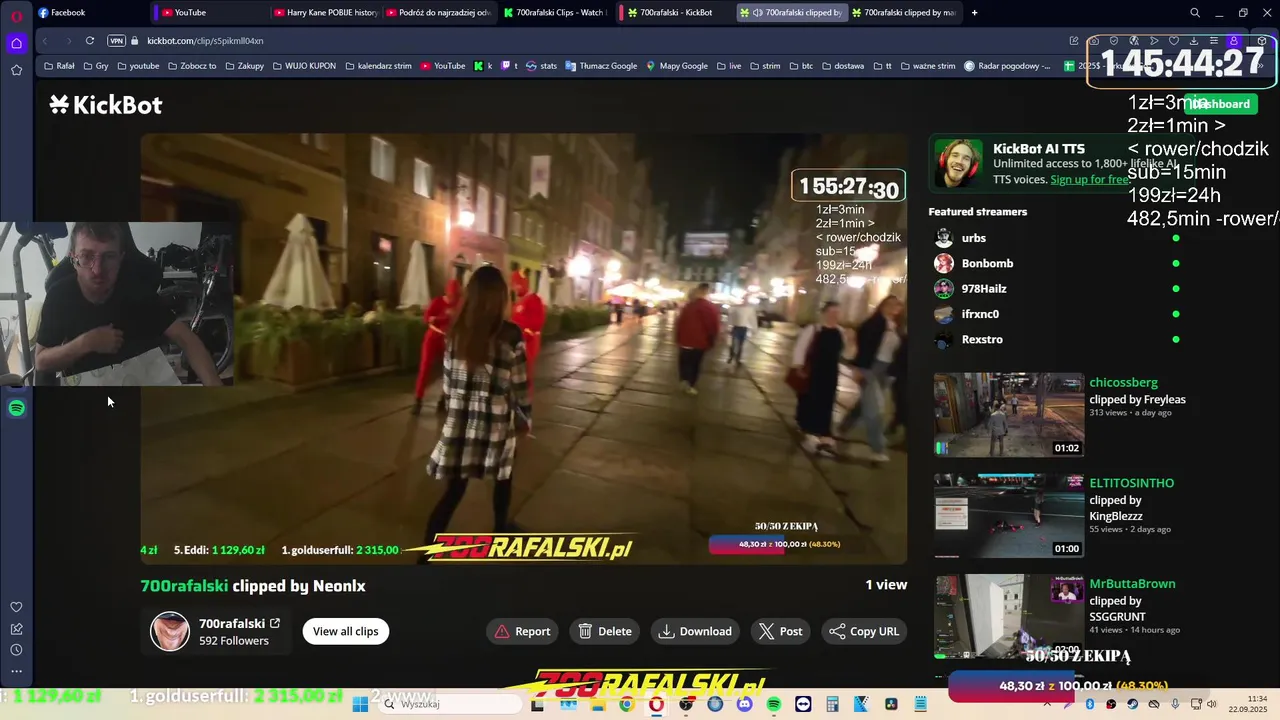This screenshot has width=1280, height=720.
Task: Open the ważne strim bookmarks folder
Action: point(928,66)
